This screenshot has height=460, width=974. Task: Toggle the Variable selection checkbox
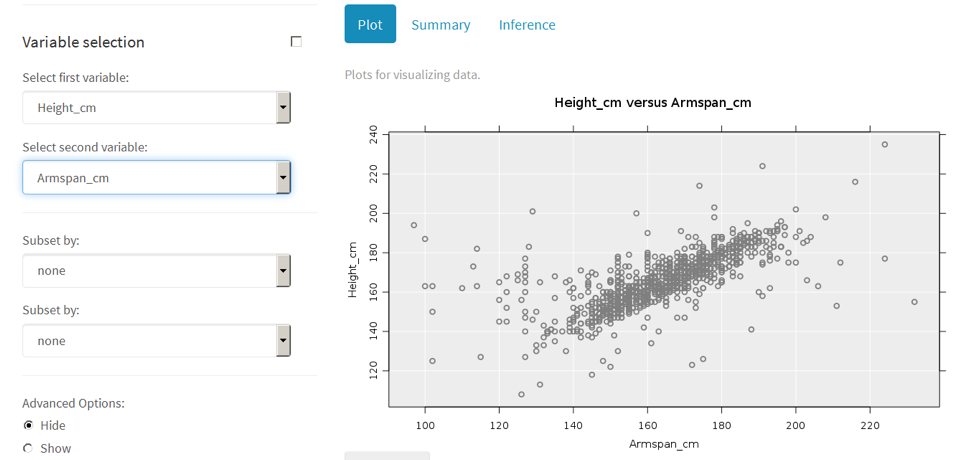296,42
